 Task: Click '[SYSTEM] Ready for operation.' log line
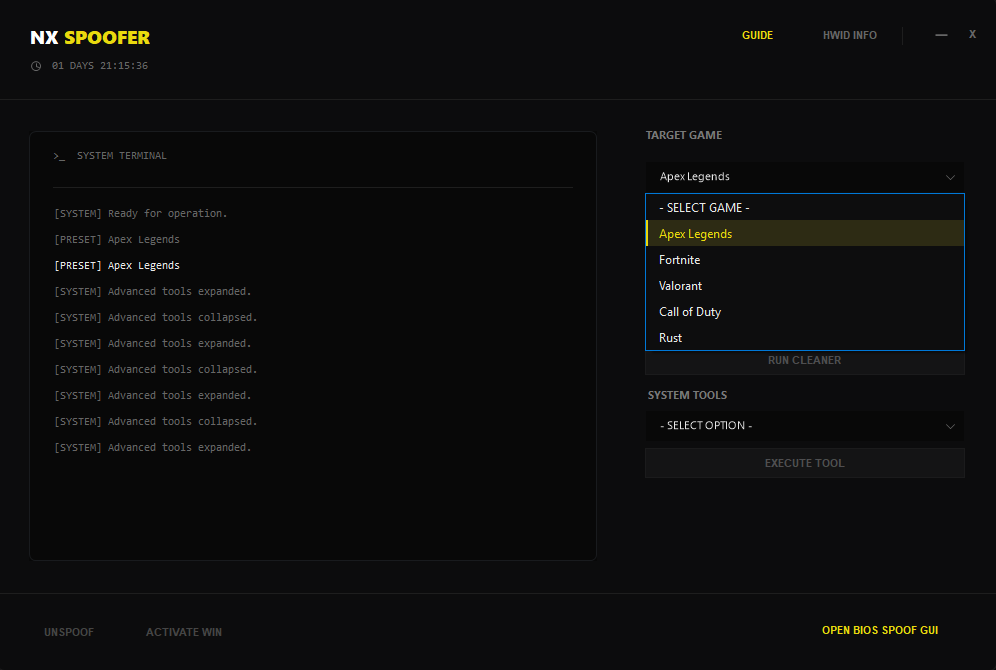tap(140, 213)
